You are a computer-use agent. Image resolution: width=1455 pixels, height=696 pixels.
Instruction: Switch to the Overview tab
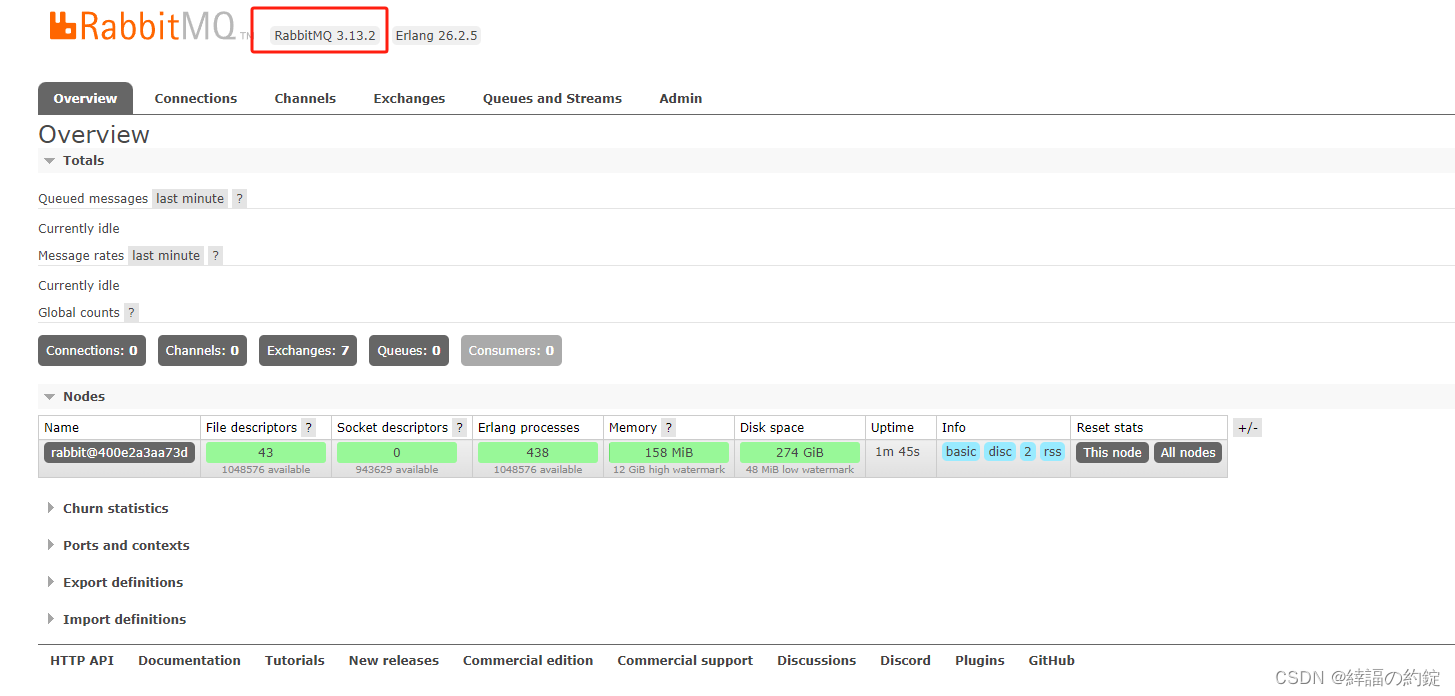[85, 98]
